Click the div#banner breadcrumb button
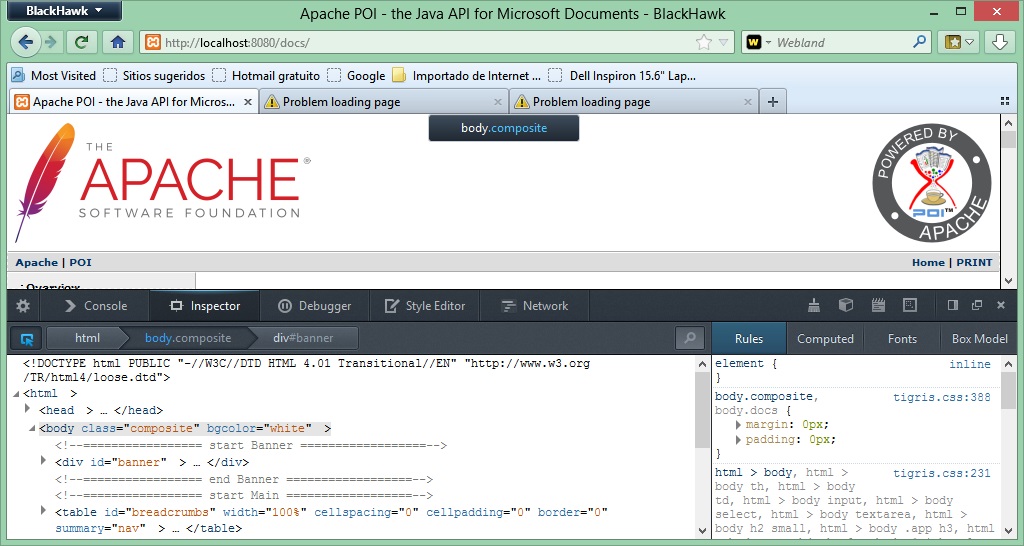The width and height of the screenshot is (1024, 546). (x=303, y=338)
